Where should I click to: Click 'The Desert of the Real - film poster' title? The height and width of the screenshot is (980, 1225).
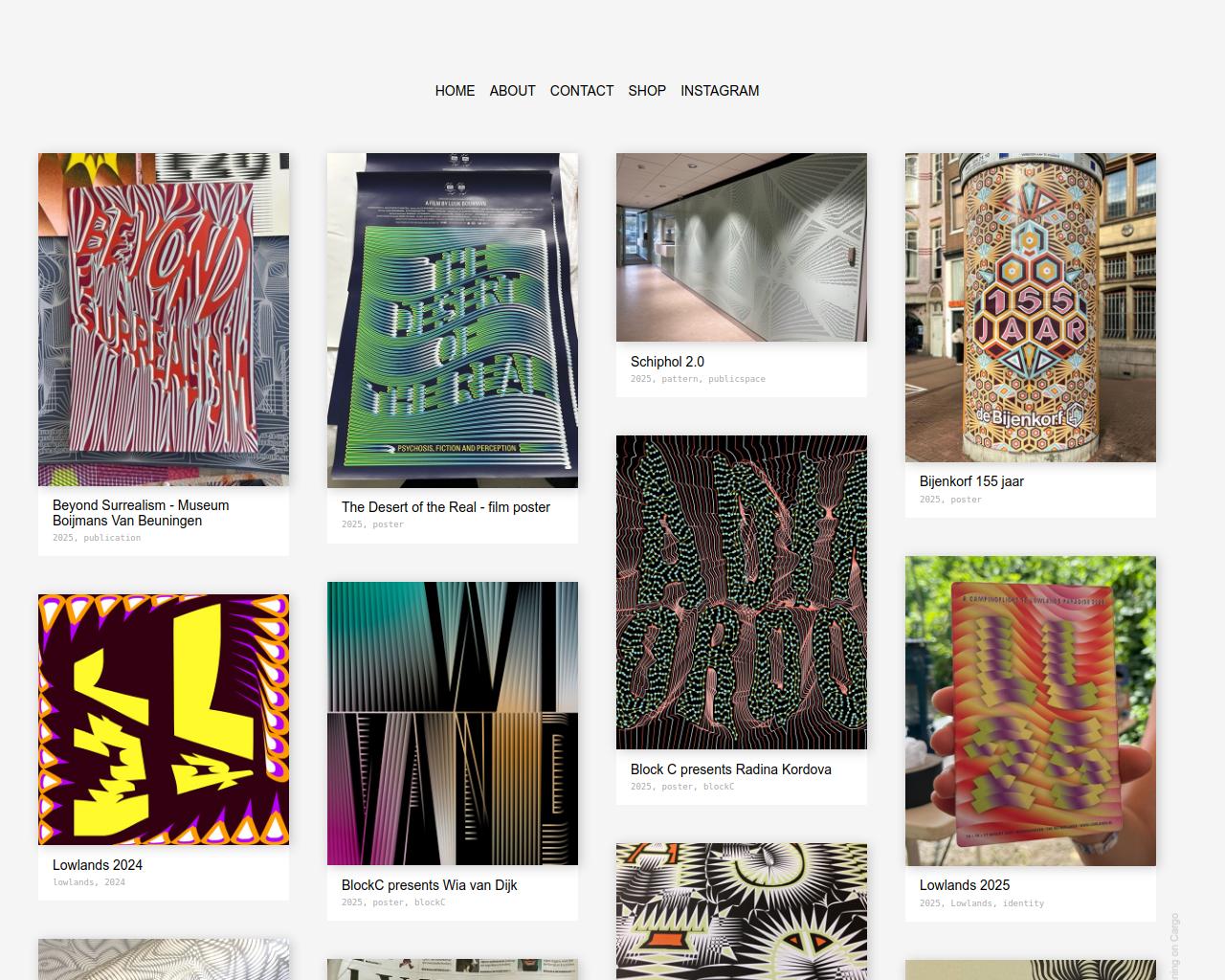coord(446,507)
